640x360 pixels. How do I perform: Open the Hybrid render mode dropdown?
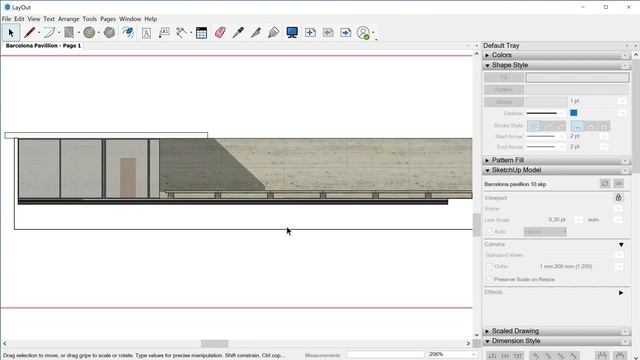coord(545,232)
